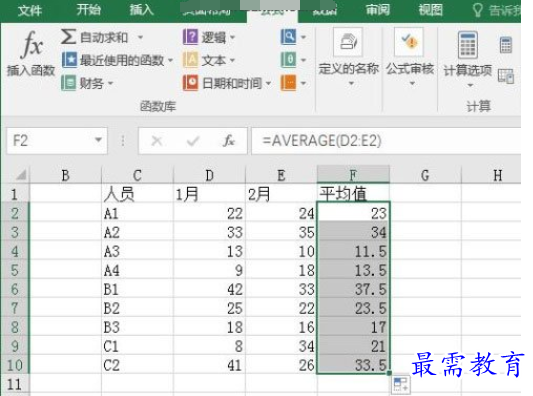Click the Select All corner triangle
Screen dimensions: 533x396
21,175
